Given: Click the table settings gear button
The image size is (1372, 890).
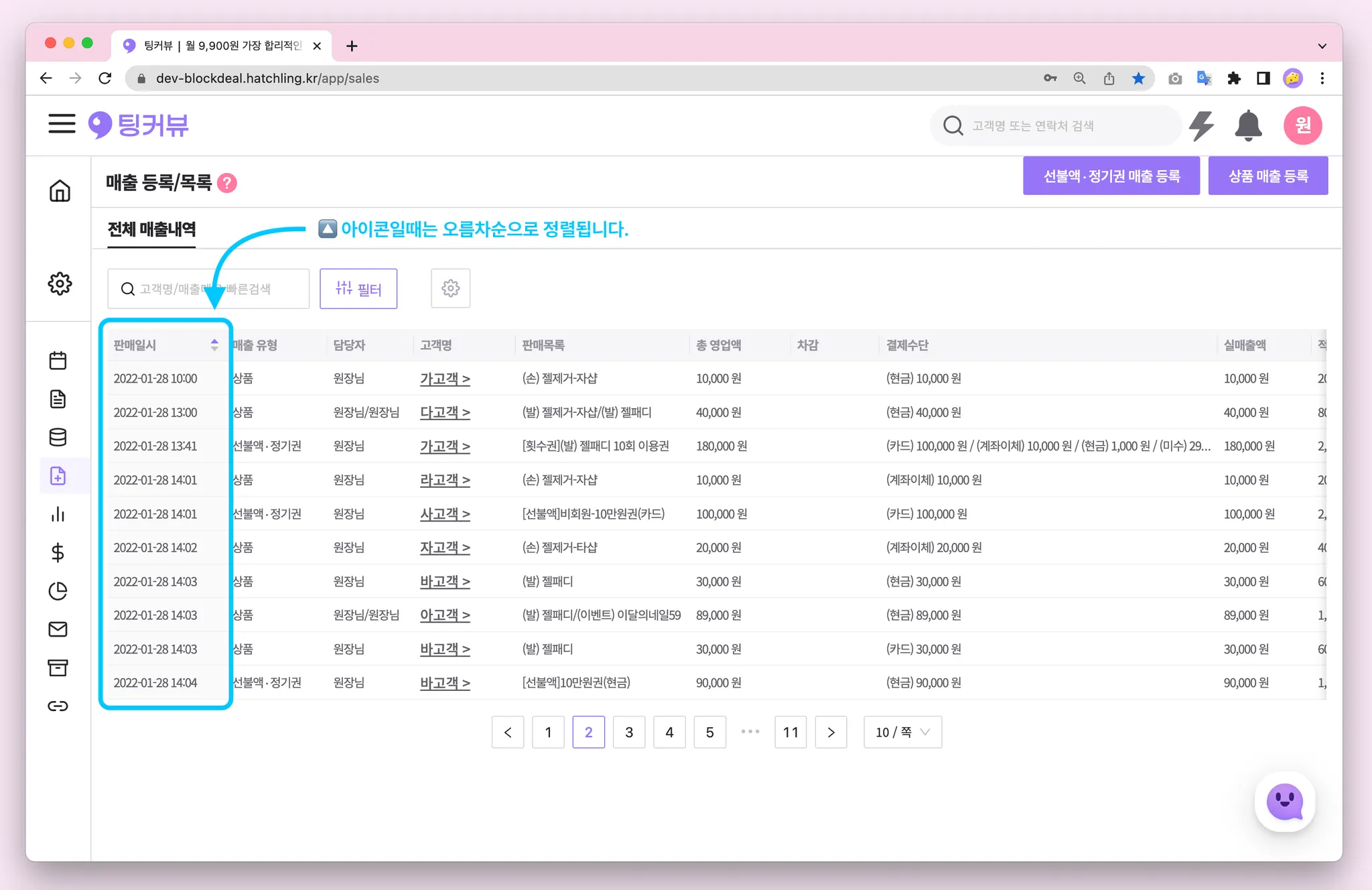Looking at the screenshot, I should pyautogui.click(x=450, y=288).
